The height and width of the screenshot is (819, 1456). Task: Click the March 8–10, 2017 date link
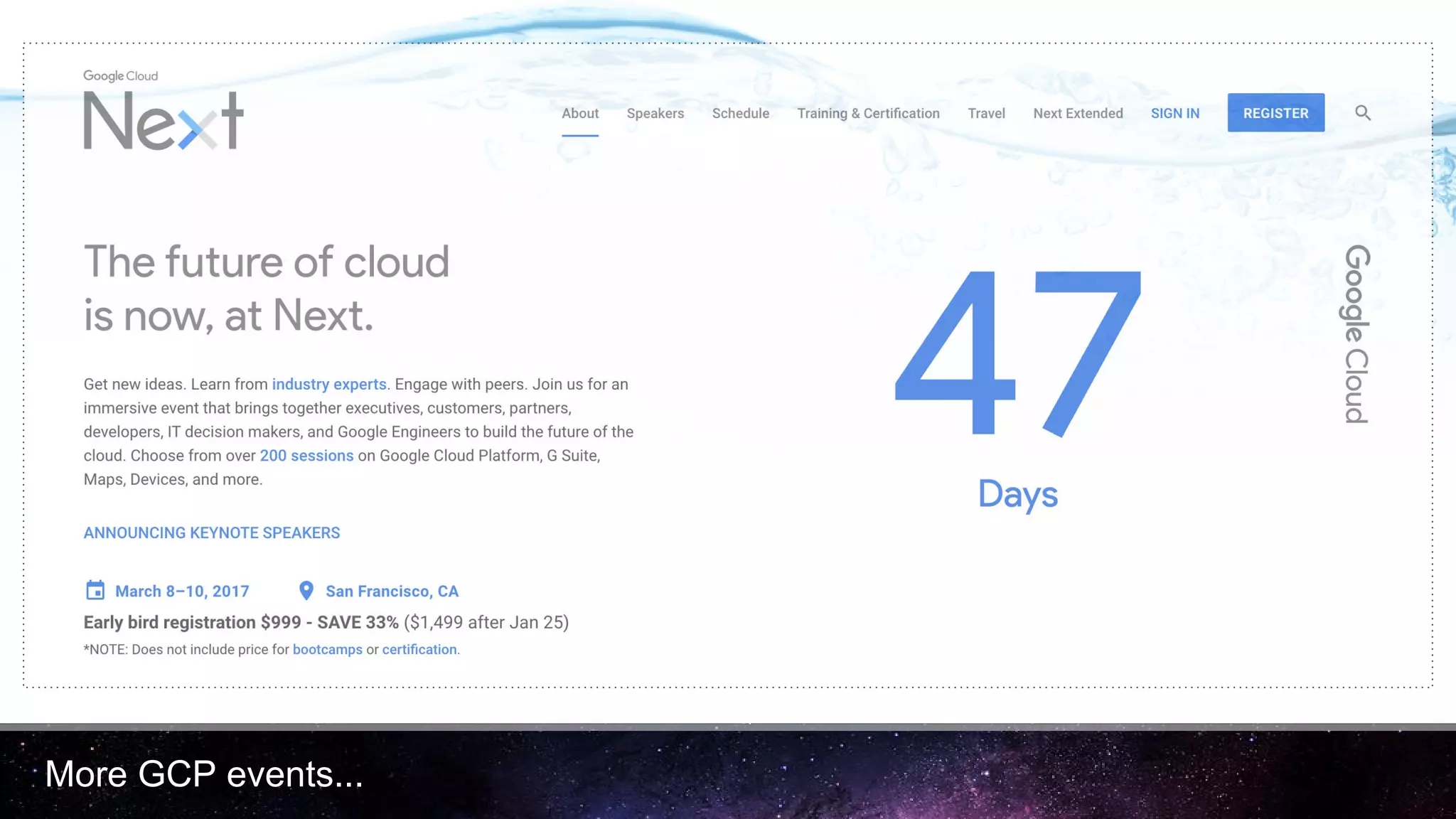182,591
